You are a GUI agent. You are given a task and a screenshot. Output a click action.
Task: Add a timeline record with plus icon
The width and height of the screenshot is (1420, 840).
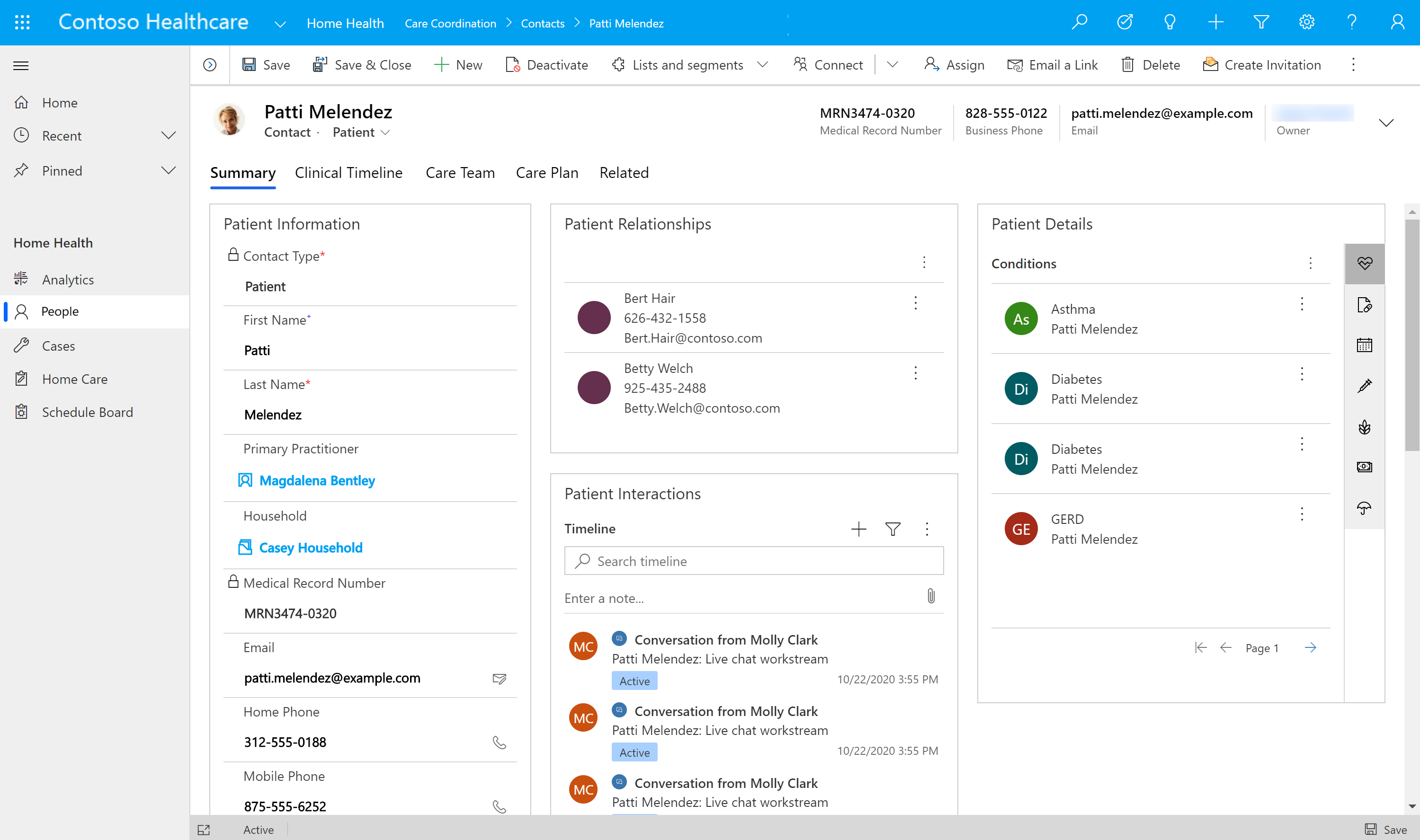(859, 529)
